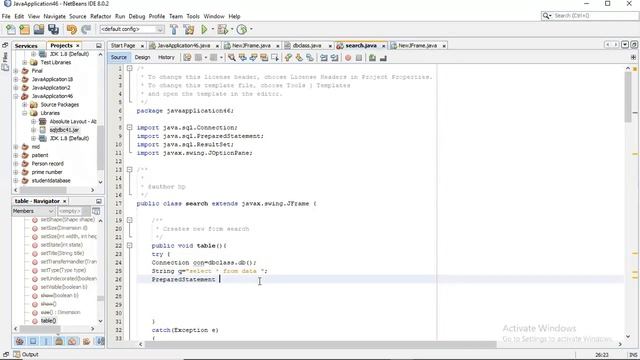The width and height of the screenshot is (640, 360).
Task: Click the Build Project hammer icon
Action: 174,29
